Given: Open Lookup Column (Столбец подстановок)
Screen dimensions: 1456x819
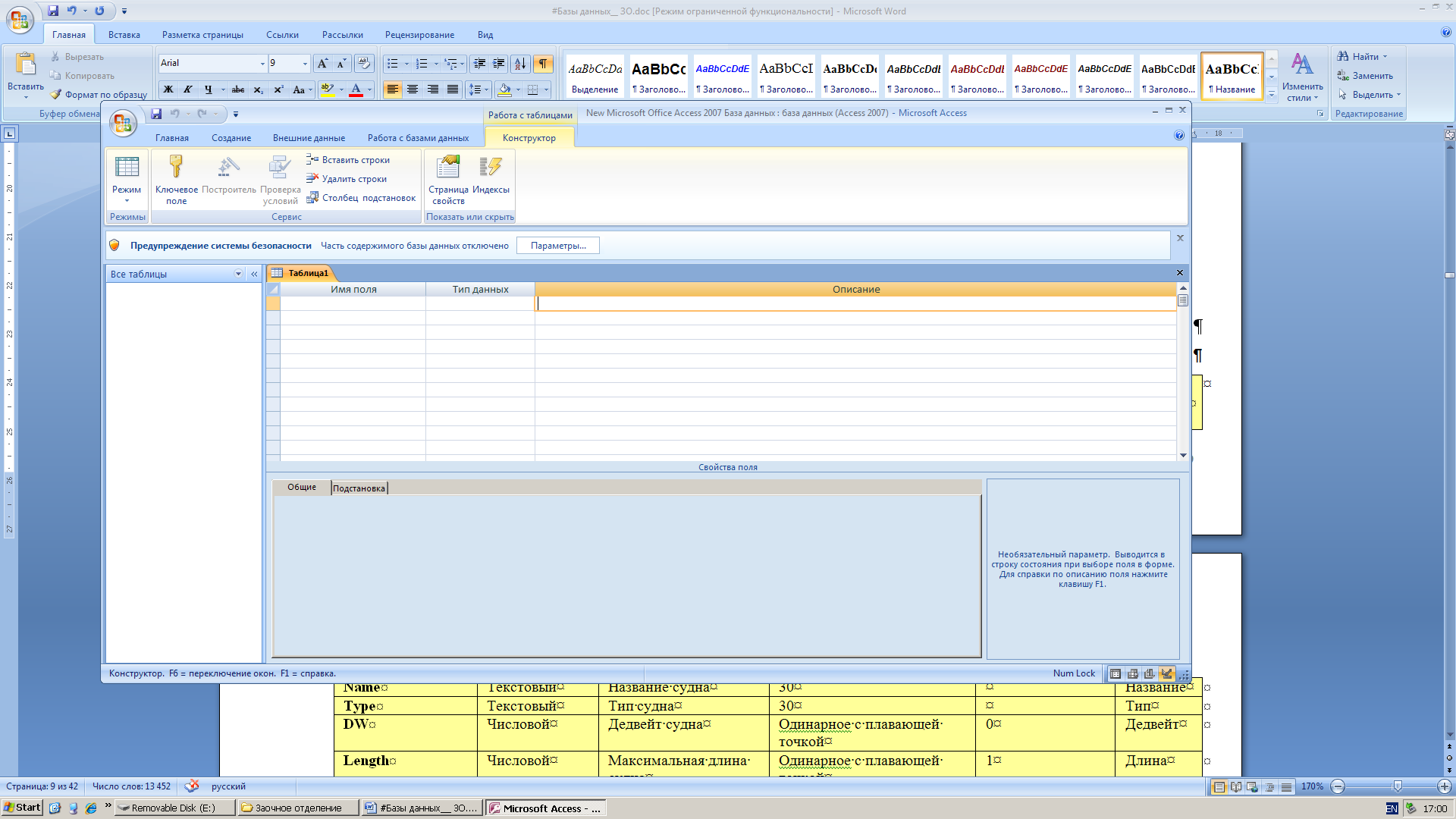Looking at the screenshot, I should click(x=361, y=197).
